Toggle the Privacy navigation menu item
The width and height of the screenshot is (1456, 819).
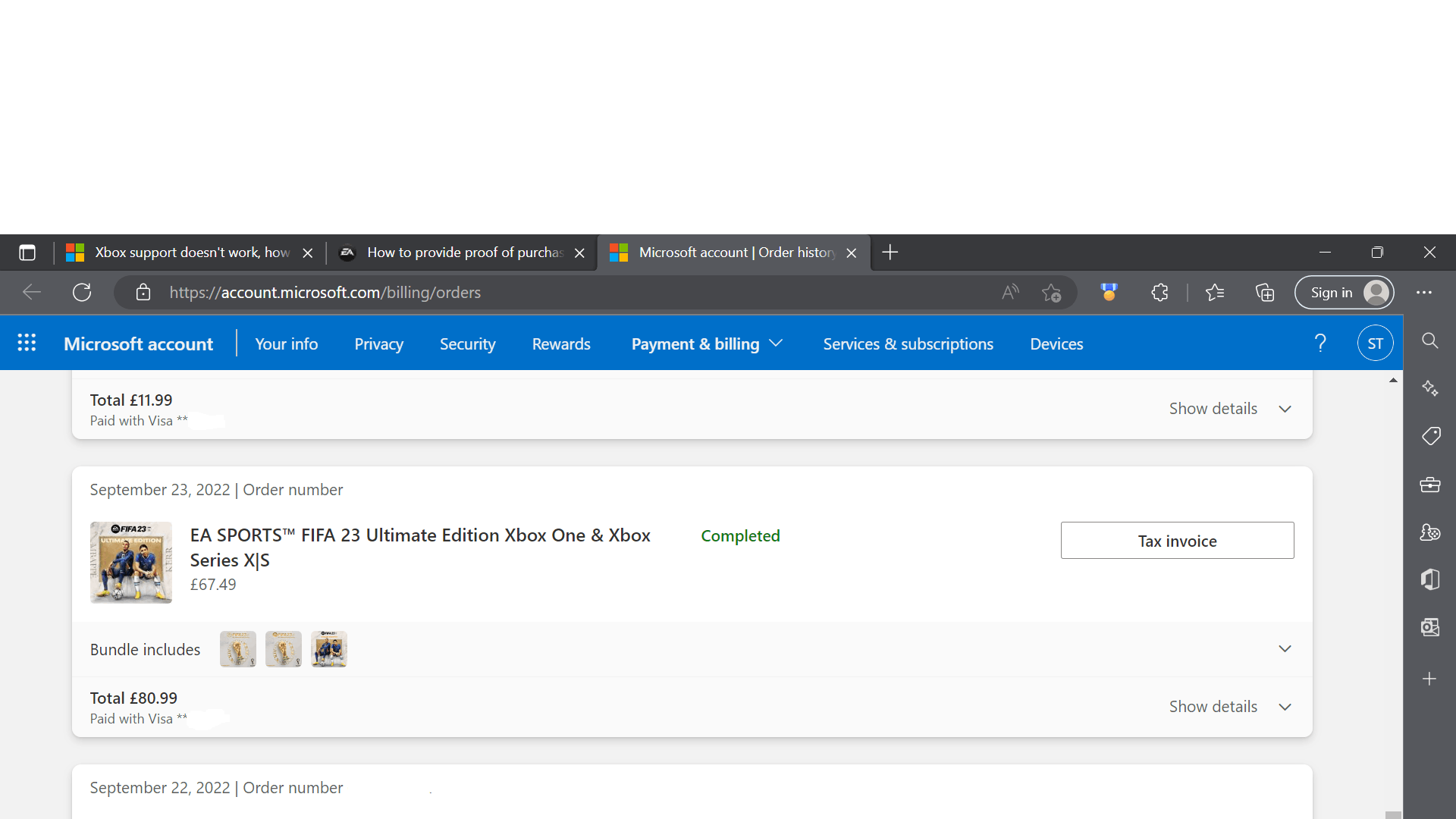[x=379, y=343]
